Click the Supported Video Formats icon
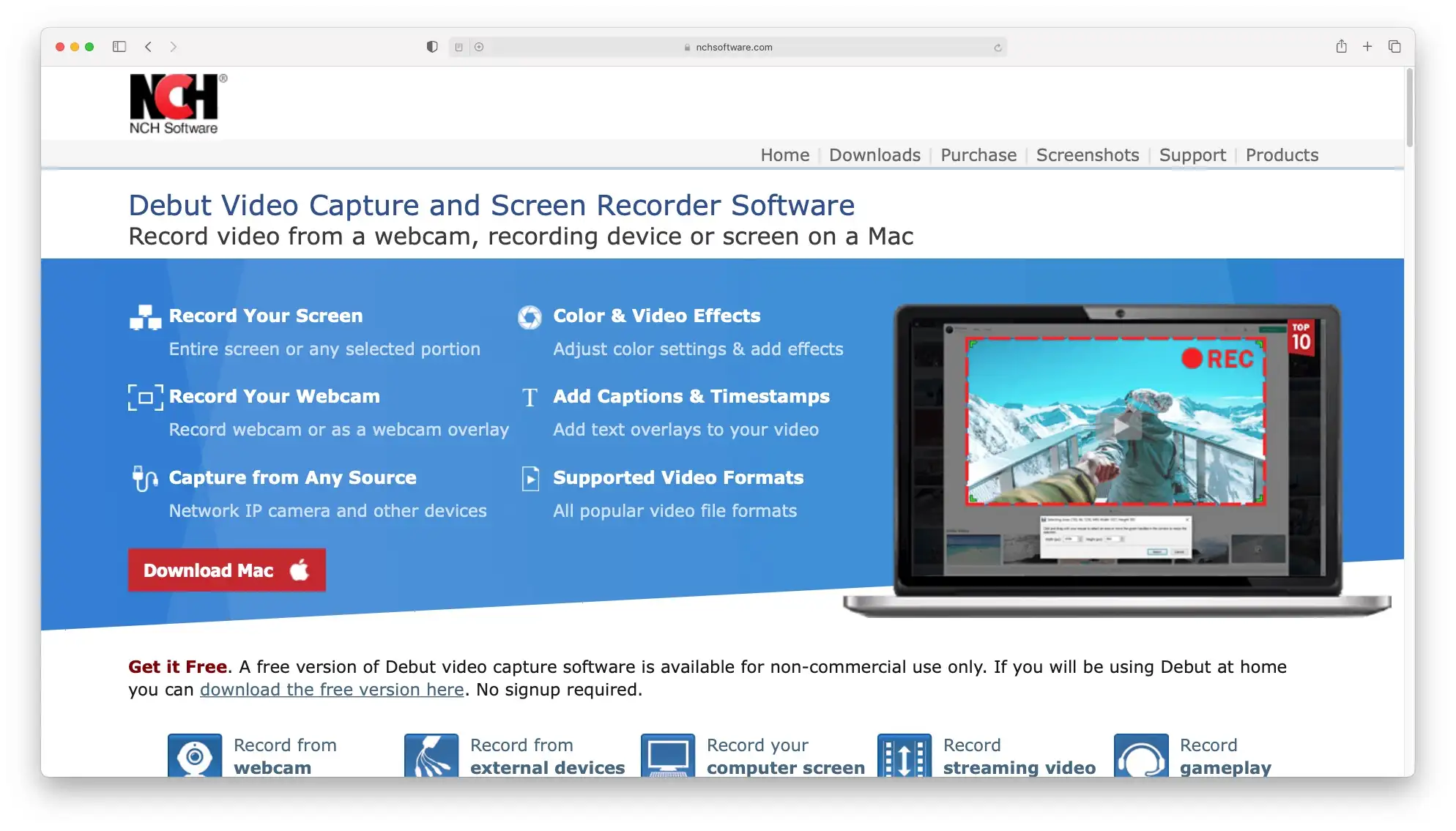 pyautogui.click(x=530, y=478)
